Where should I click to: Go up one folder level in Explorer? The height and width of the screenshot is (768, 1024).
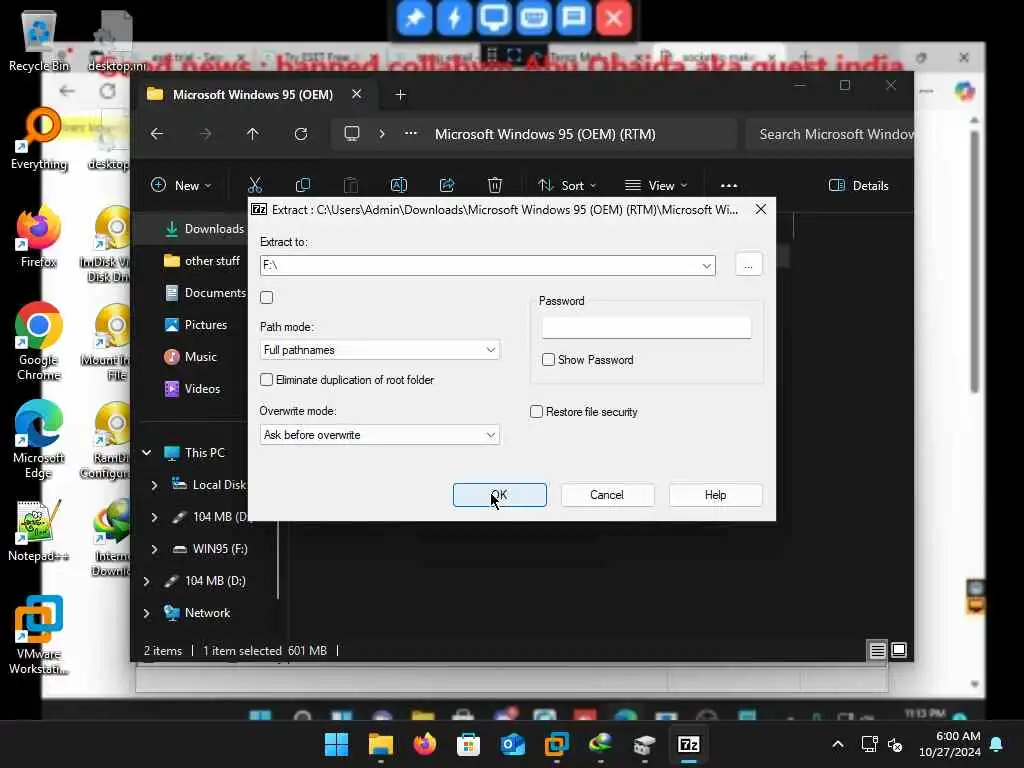(x=253, y=134)
